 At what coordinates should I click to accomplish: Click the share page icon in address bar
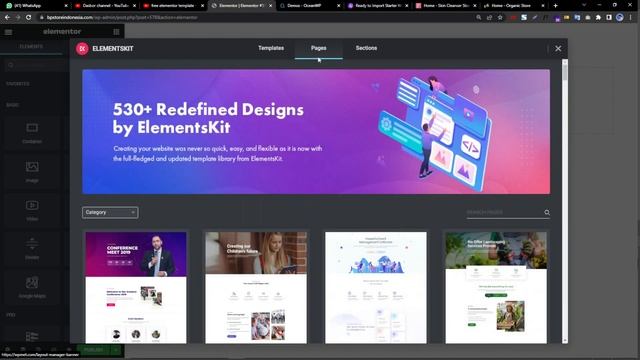pyautogui.click(x=489, y=18)
